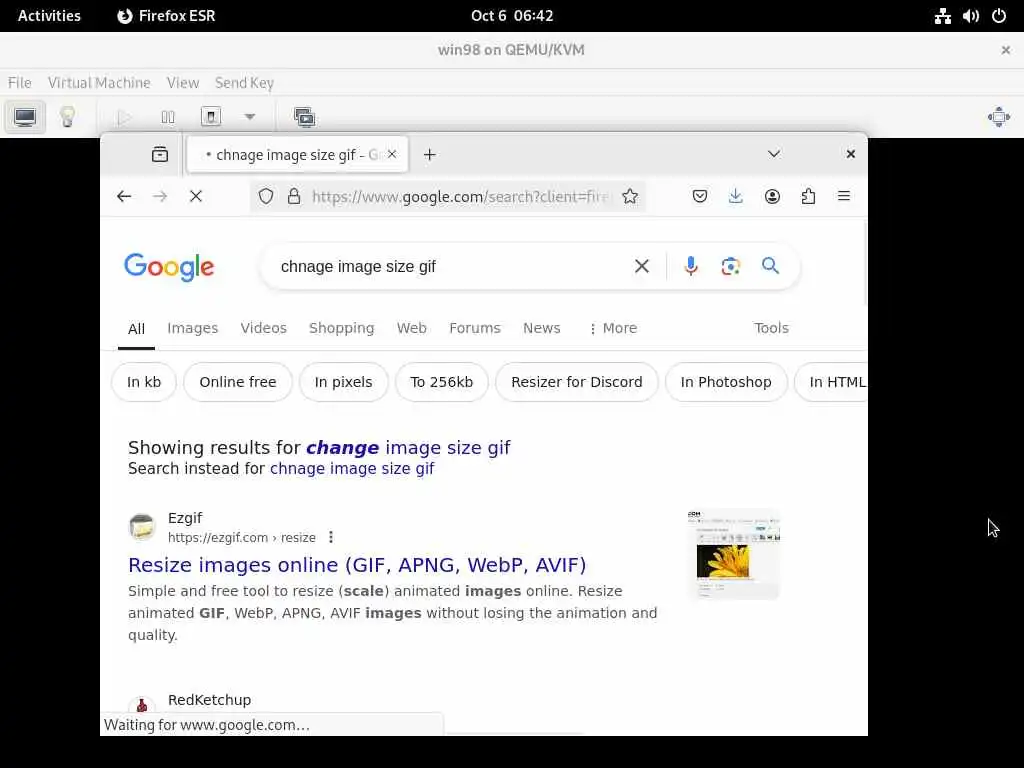Clear the Google search query
The image size is (1024, 768).
tap(642, 266)
